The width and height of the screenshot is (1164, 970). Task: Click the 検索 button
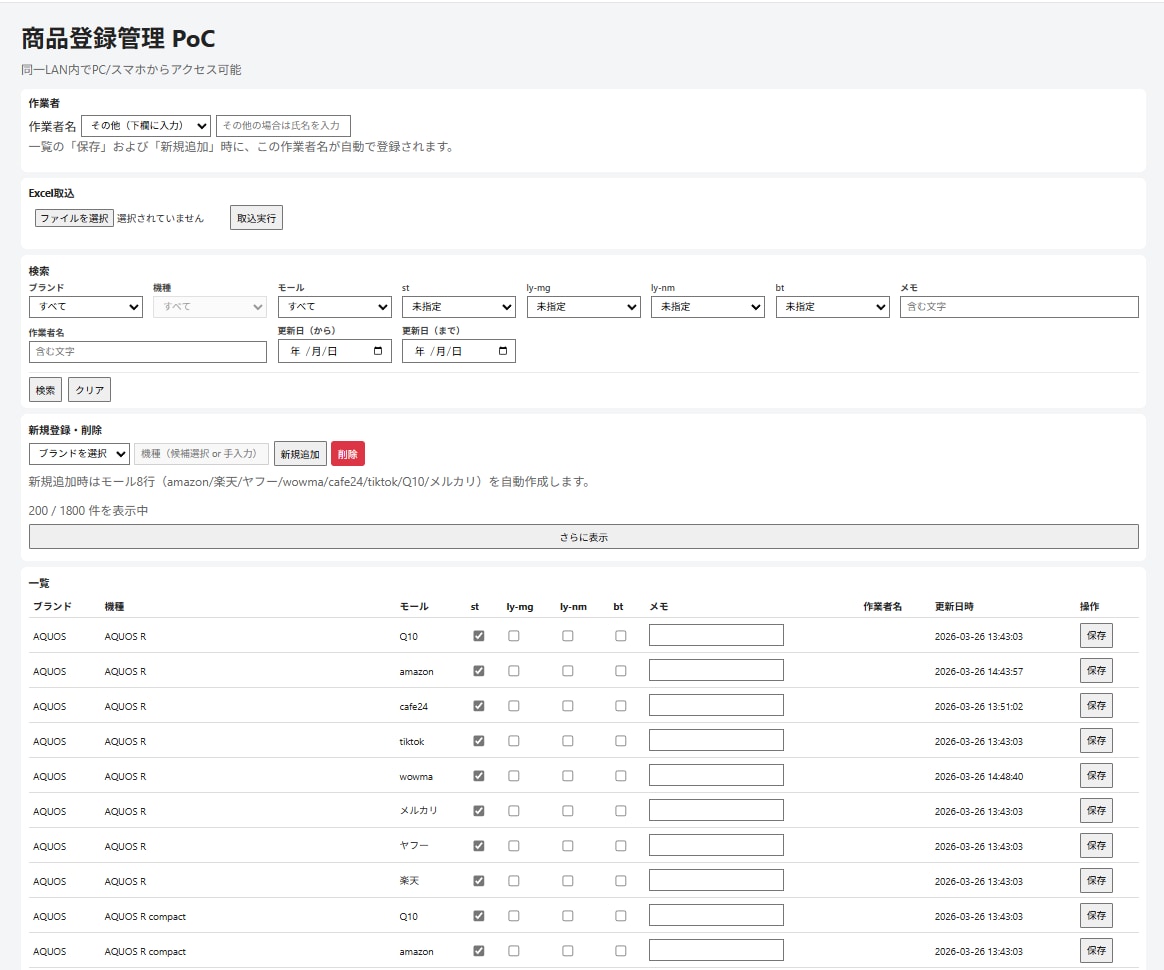pyautogui.click(x=45, y=390)
